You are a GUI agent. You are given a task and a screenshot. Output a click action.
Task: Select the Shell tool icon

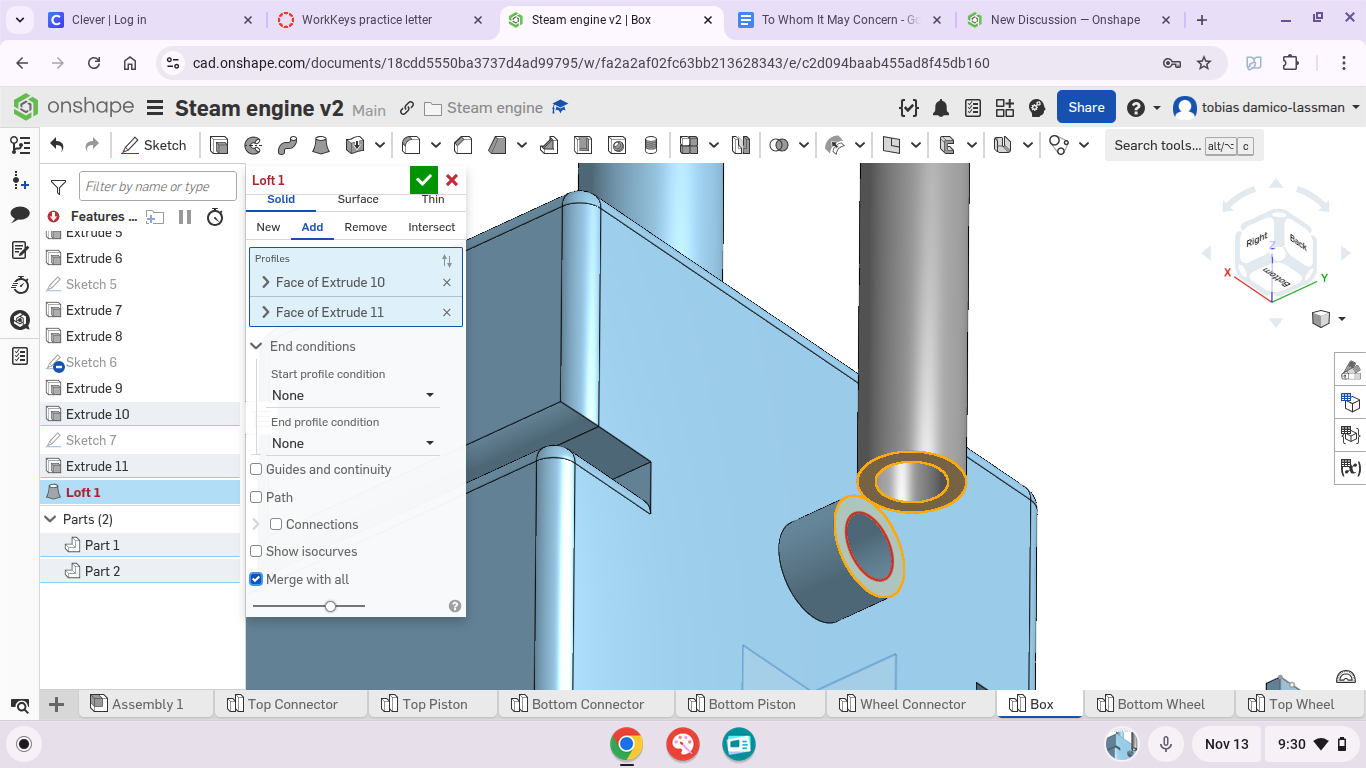coord(583,145)
